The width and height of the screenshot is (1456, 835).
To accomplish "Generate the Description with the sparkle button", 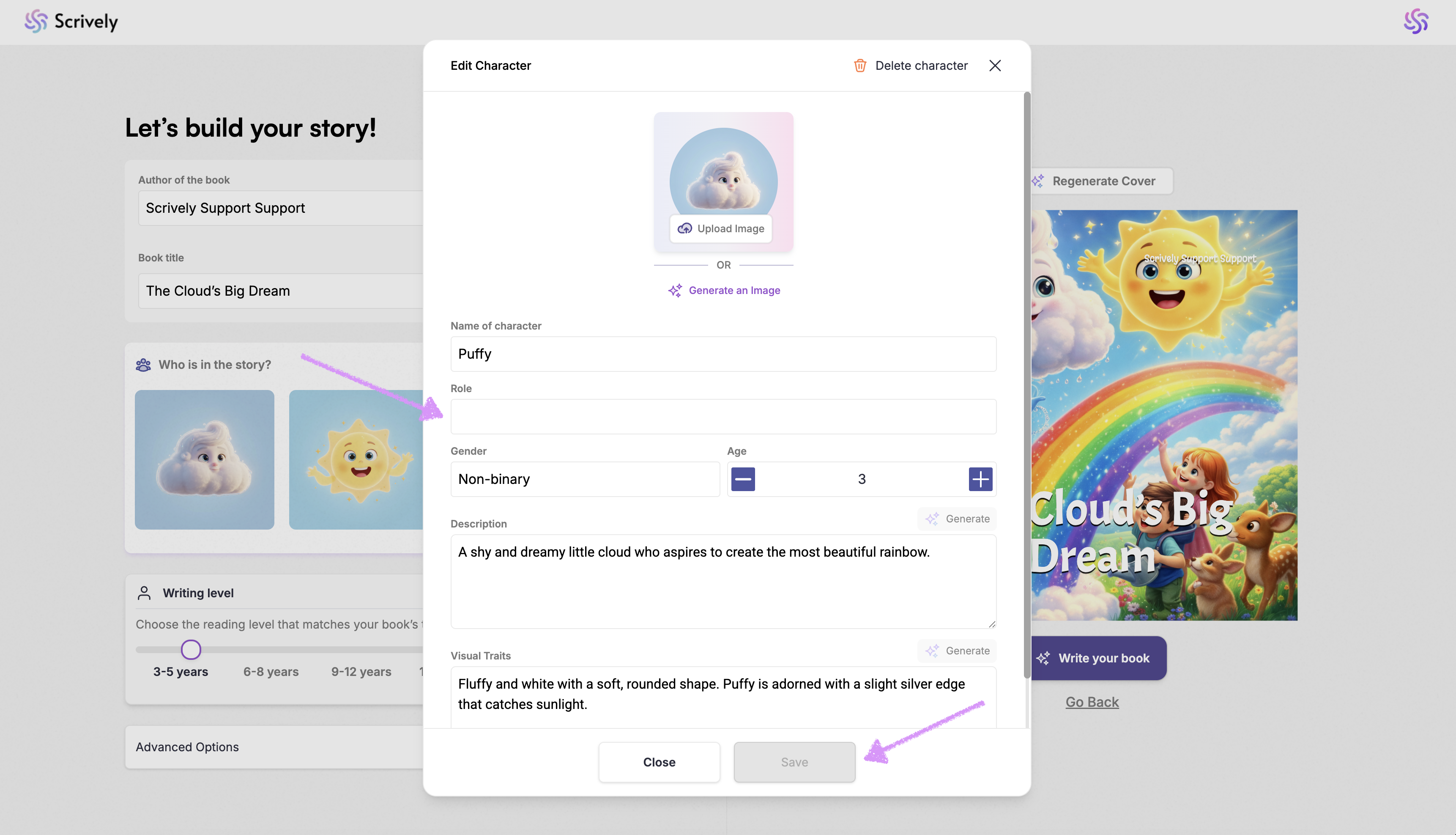I will 957,519.
